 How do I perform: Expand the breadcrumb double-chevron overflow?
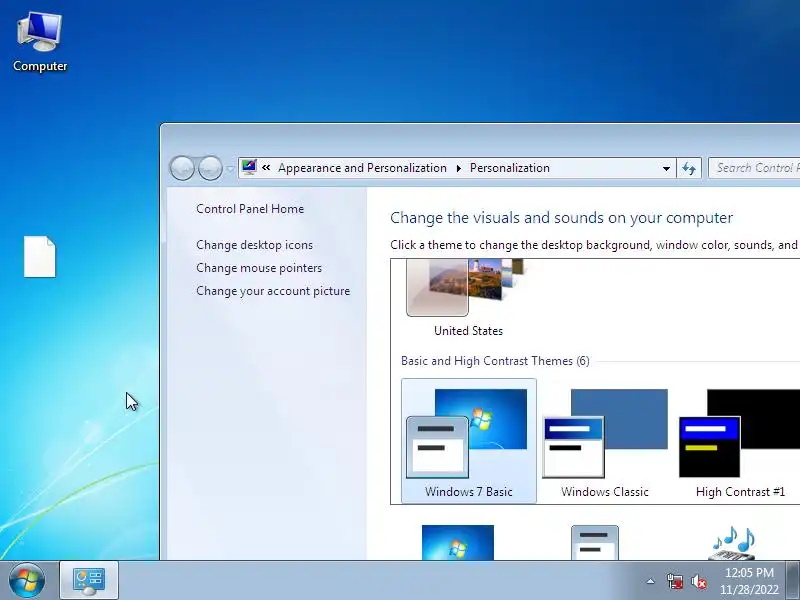[266, 167]
